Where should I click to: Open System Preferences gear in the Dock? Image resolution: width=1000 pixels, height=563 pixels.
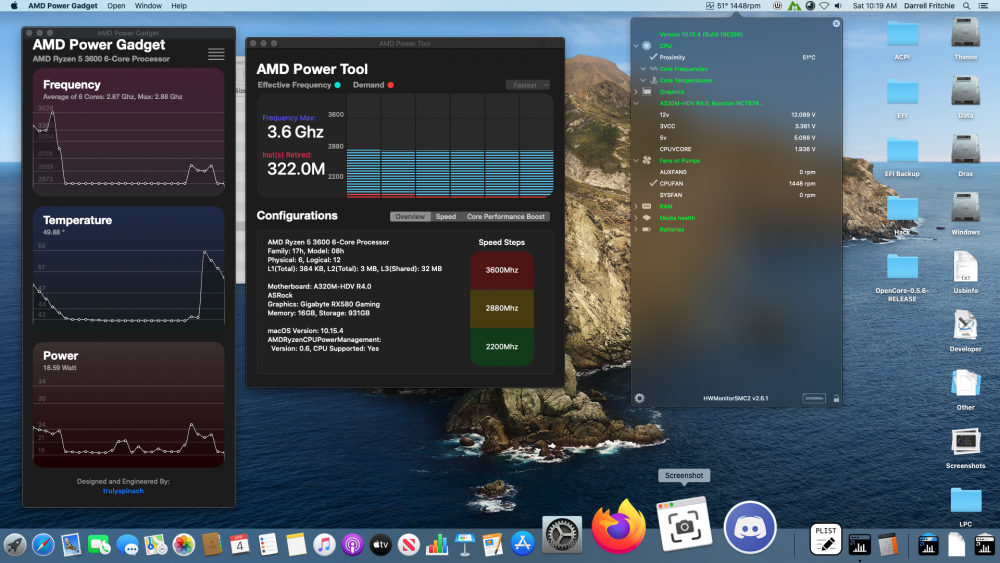coord(561,534)
